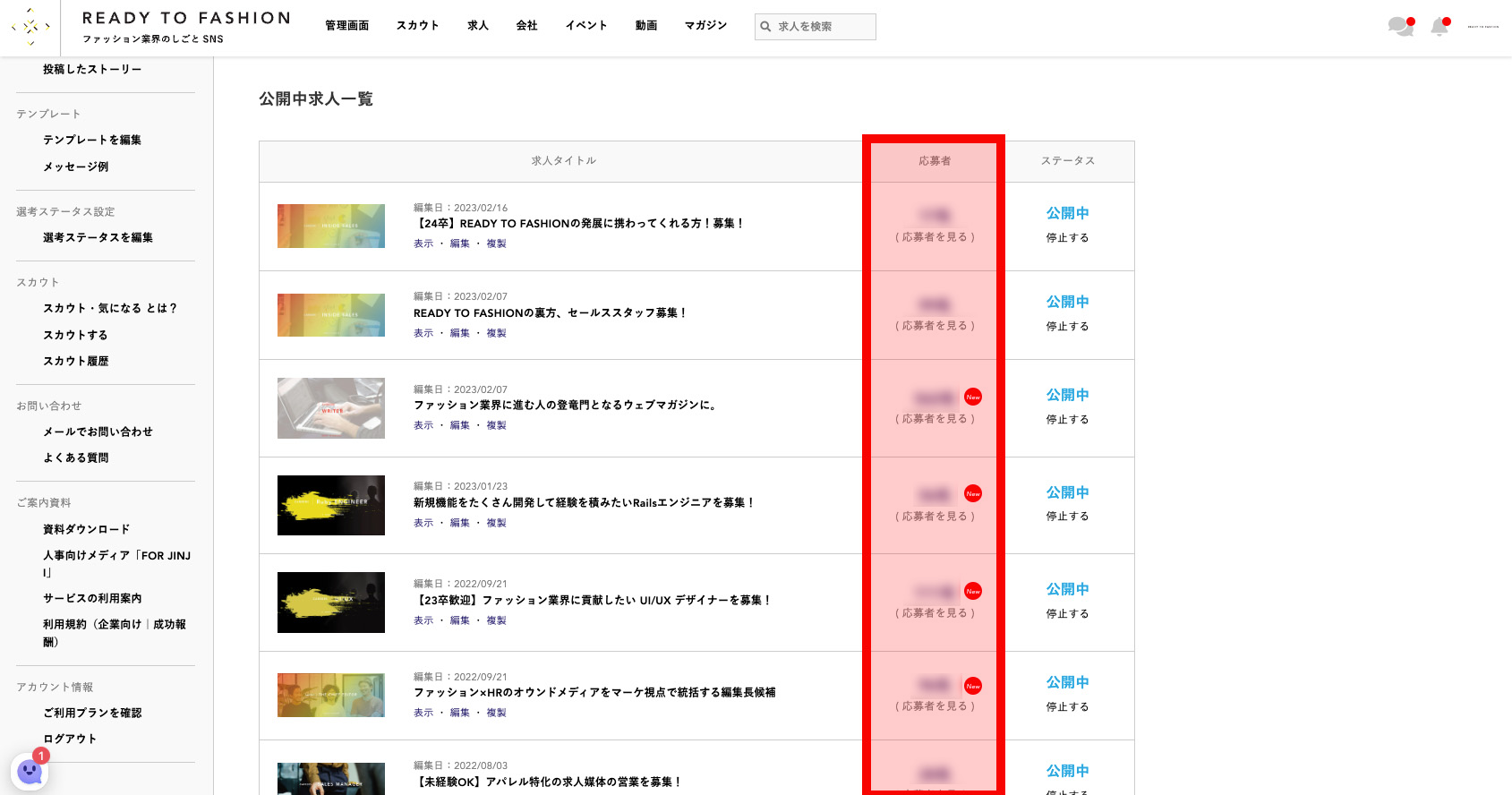Click thumbnail of セールススタッフ募集 job
The height and width of the screenshot is (795, 1512).
point(331,315)
